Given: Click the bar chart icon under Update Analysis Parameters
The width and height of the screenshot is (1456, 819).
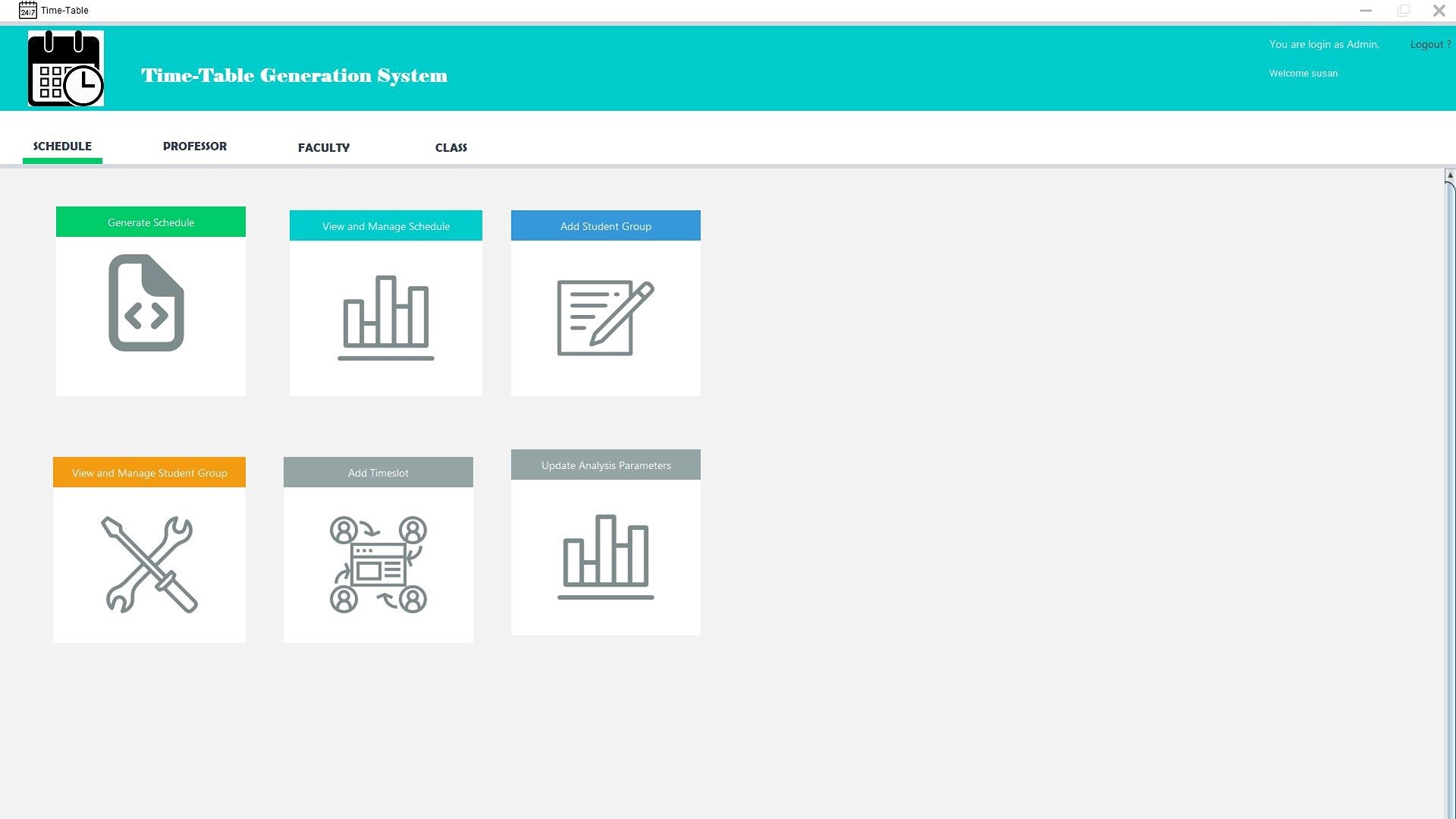Looking at the screenshot, I should click(x=605, y=557).
